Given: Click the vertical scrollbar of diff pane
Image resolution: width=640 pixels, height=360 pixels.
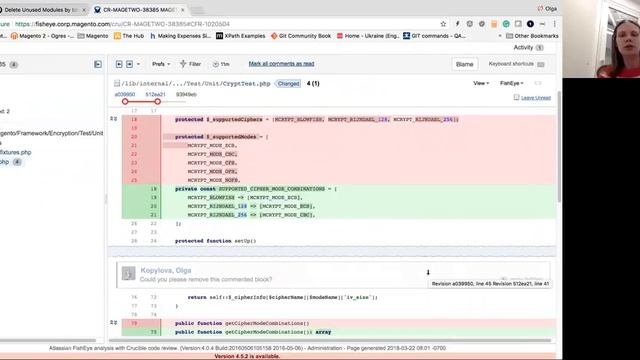Looking at the screenshot, I should click(x=559, y=147).
